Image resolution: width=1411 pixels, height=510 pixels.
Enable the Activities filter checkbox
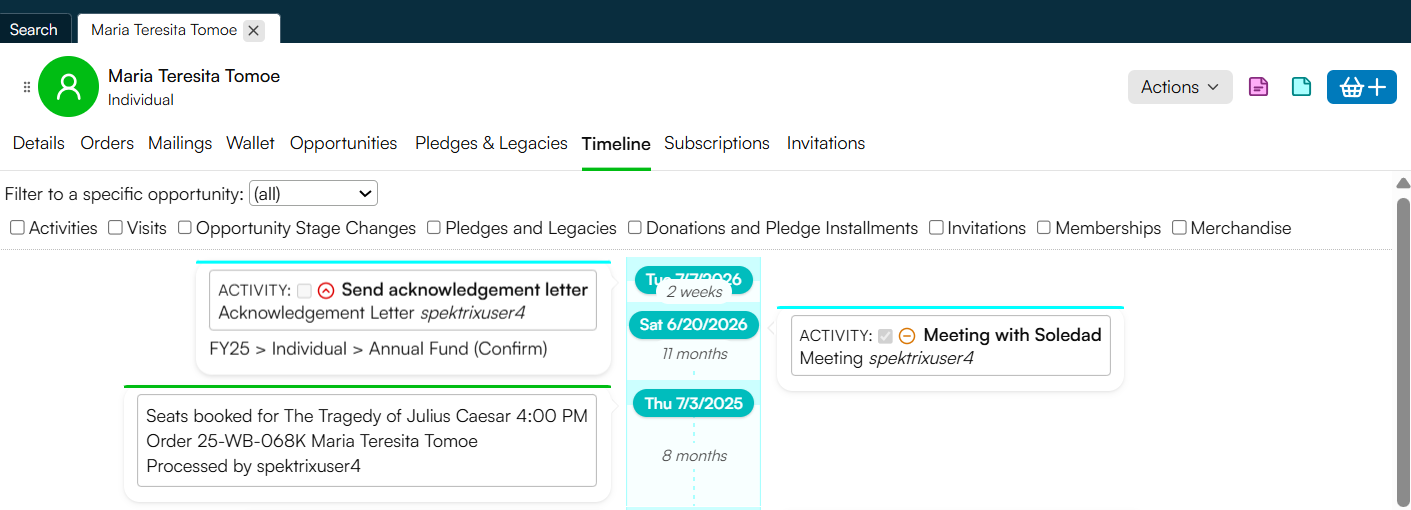click(17, 228)
